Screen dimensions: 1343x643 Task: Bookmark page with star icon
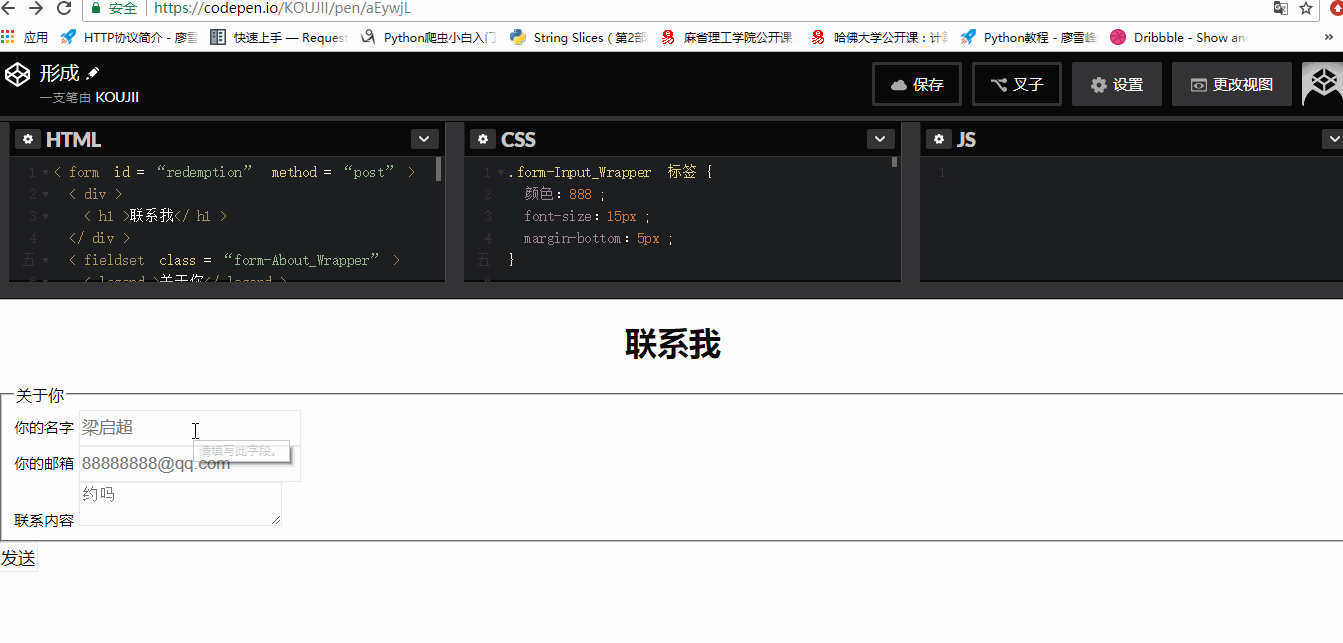click(1306, 8)
